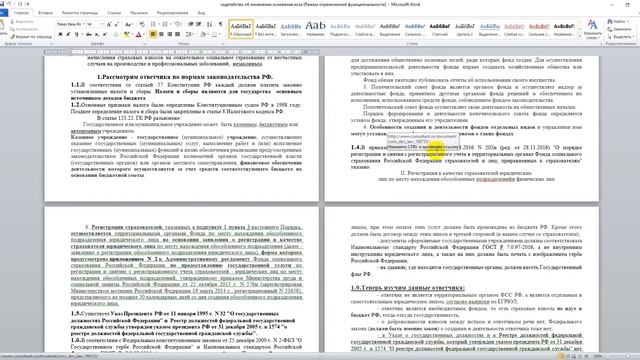Switch to print layout view in status bar
640x360 pixels.
click(x=562, y=356)
